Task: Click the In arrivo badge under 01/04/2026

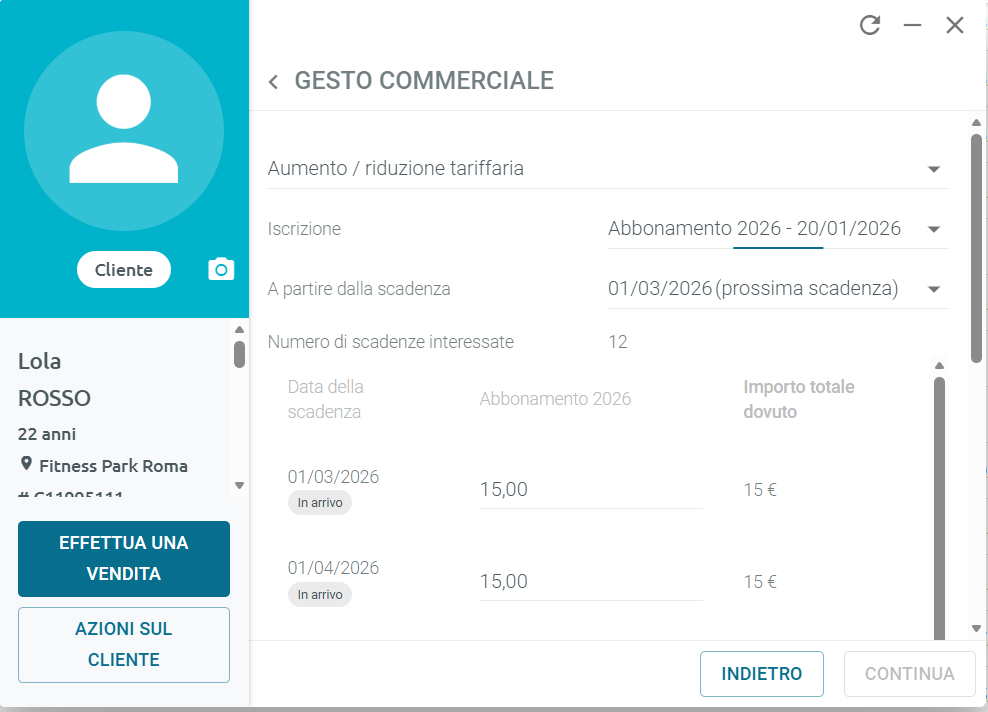Action: pos(320,595)
